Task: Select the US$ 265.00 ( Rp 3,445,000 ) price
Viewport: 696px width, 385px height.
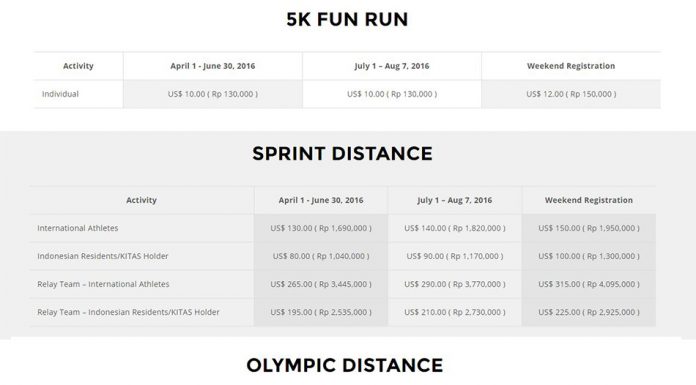Action: click(x=321, y=284)
